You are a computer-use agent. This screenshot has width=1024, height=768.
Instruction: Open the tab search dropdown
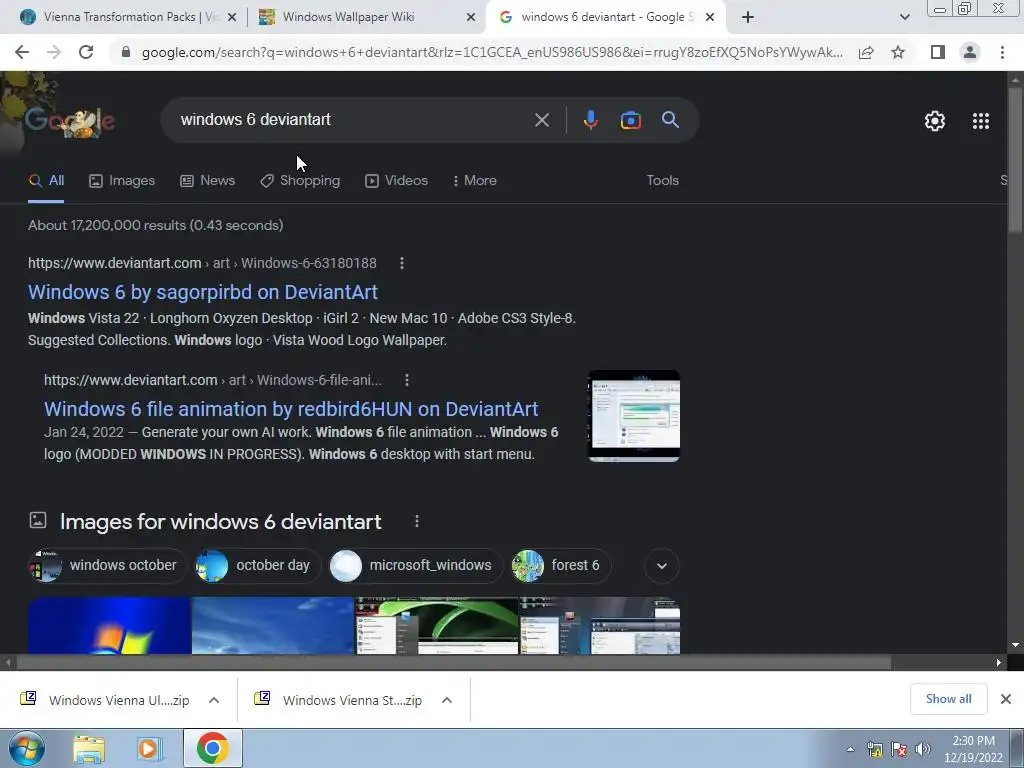point(904,18)
